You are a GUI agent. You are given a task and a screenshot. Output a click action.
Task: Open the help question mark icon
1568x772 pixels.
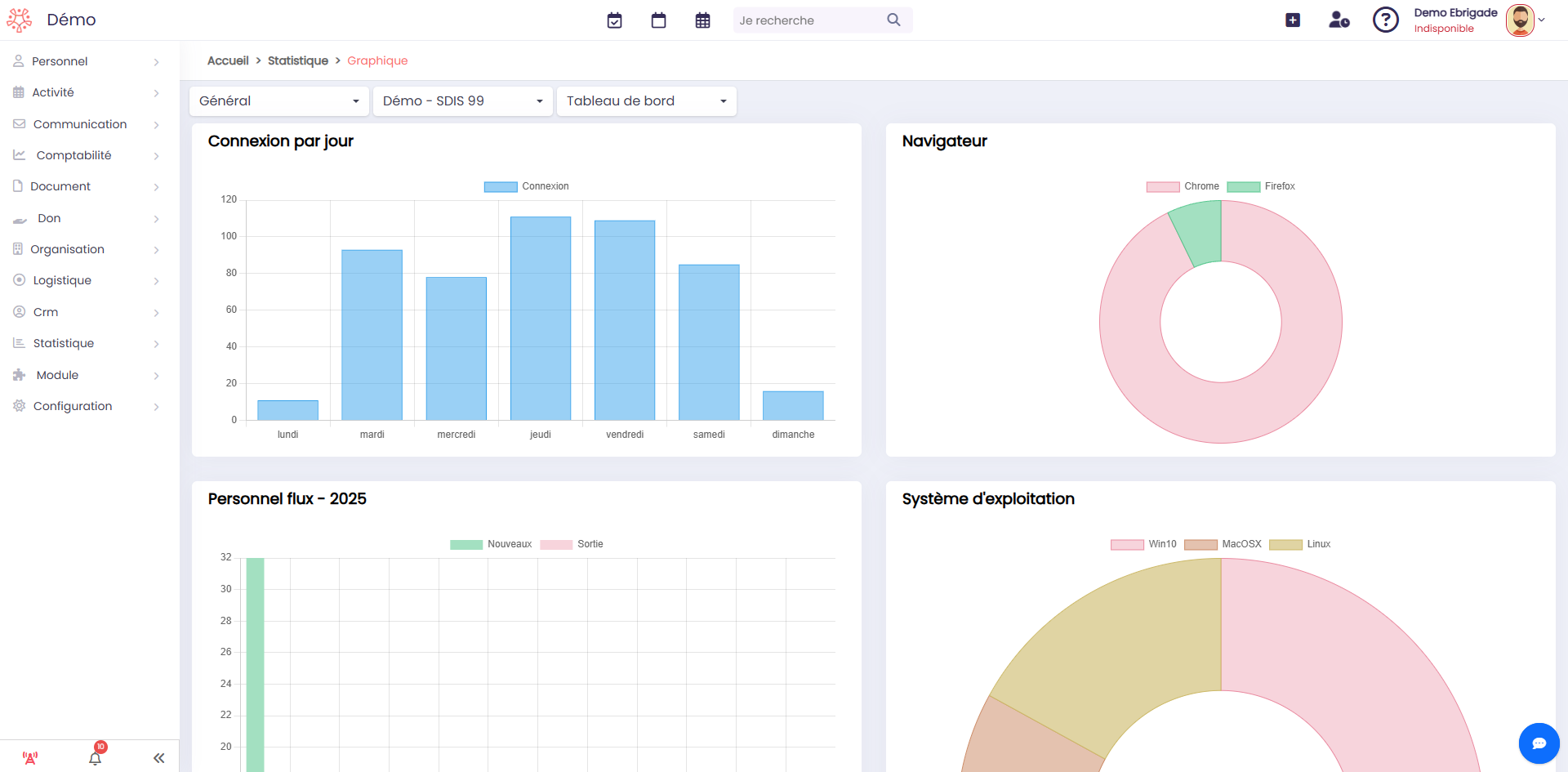pyautogui.click(x=1385, y=20)
